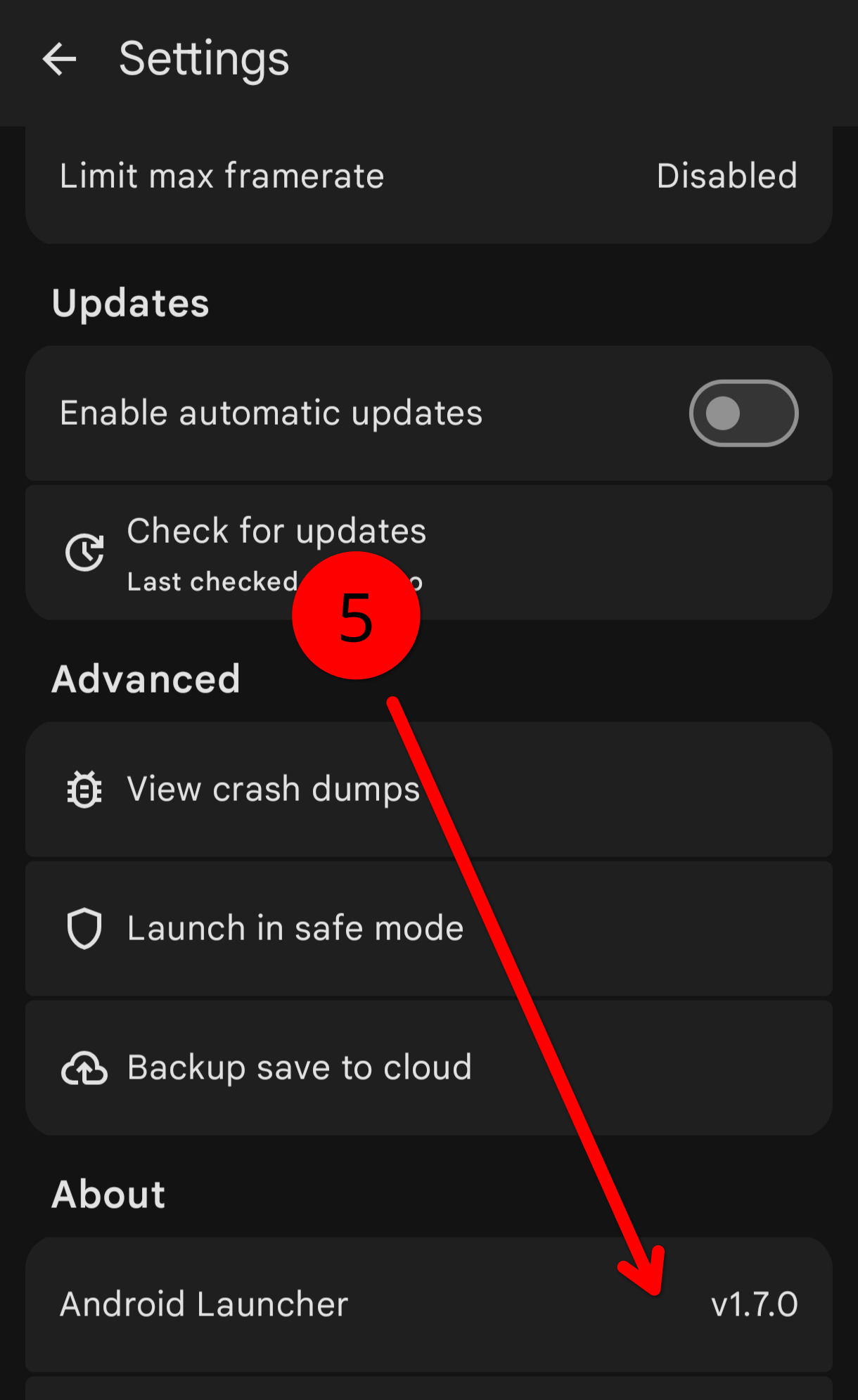
Task: Toggle the Enable automatic updates switch
Action: [x=743, y=413]
